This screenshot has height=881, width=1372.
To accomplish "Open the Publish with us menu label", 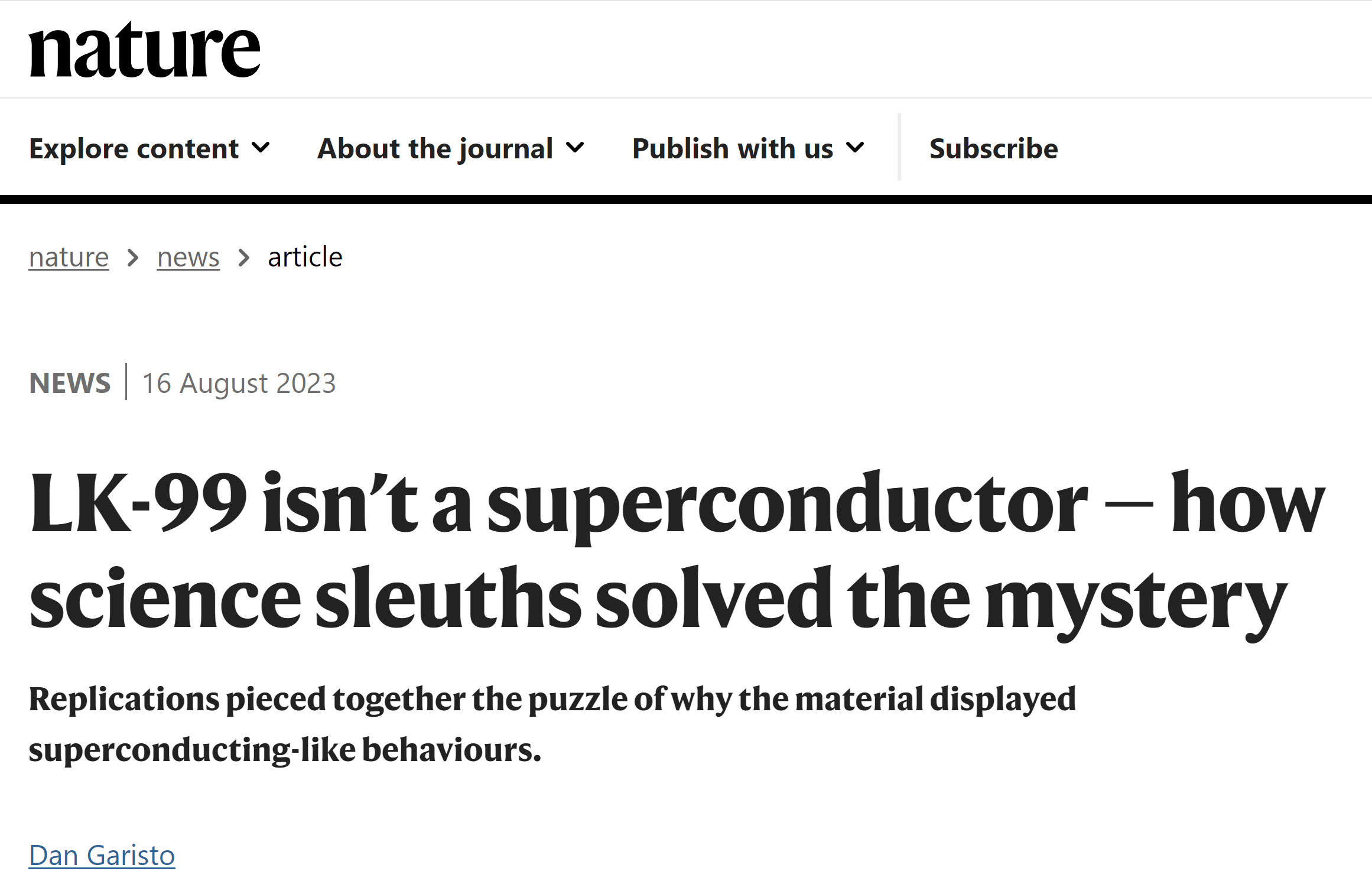I will (x=733, y=148).
